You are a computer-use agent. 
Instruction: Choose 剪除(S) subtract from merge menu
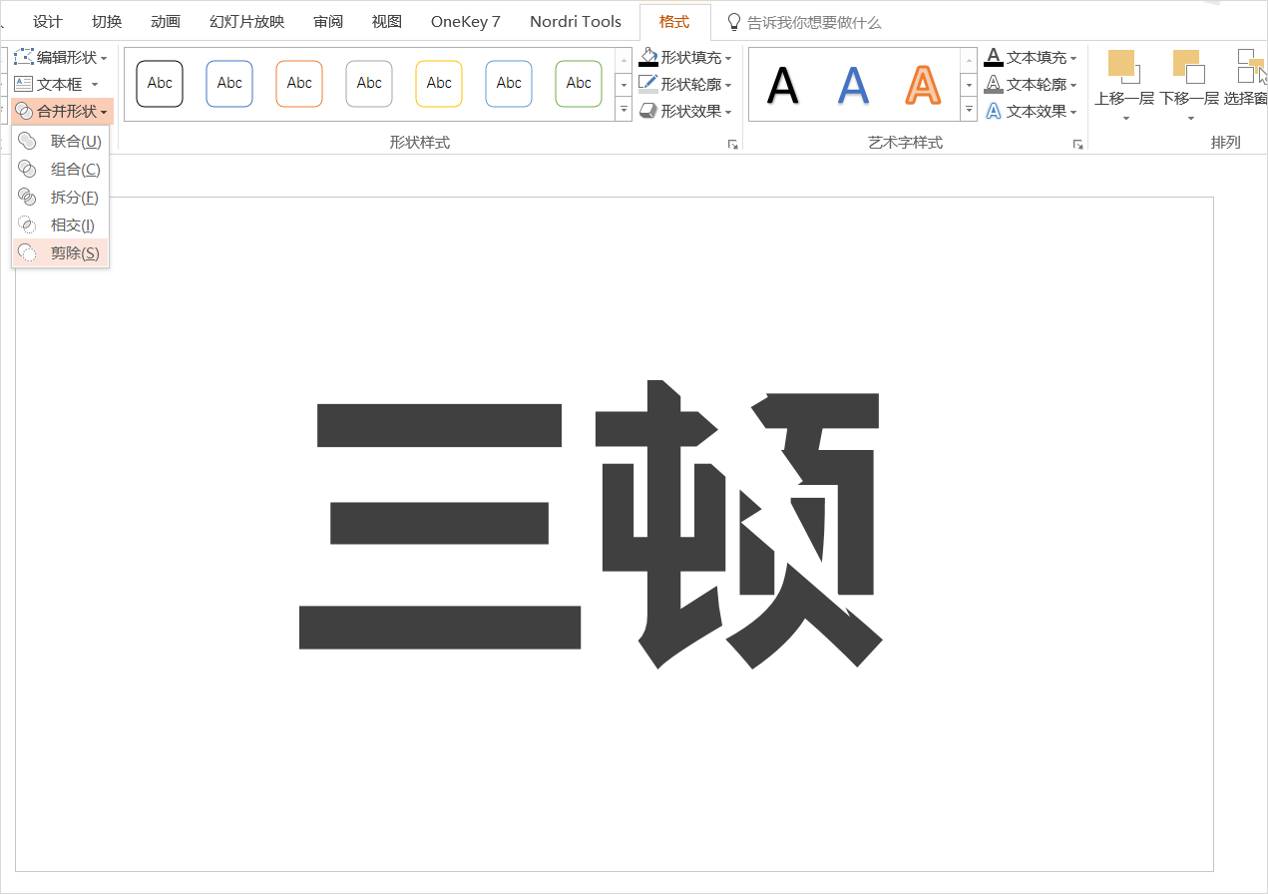pyautogui.click(x=60, y=253)
